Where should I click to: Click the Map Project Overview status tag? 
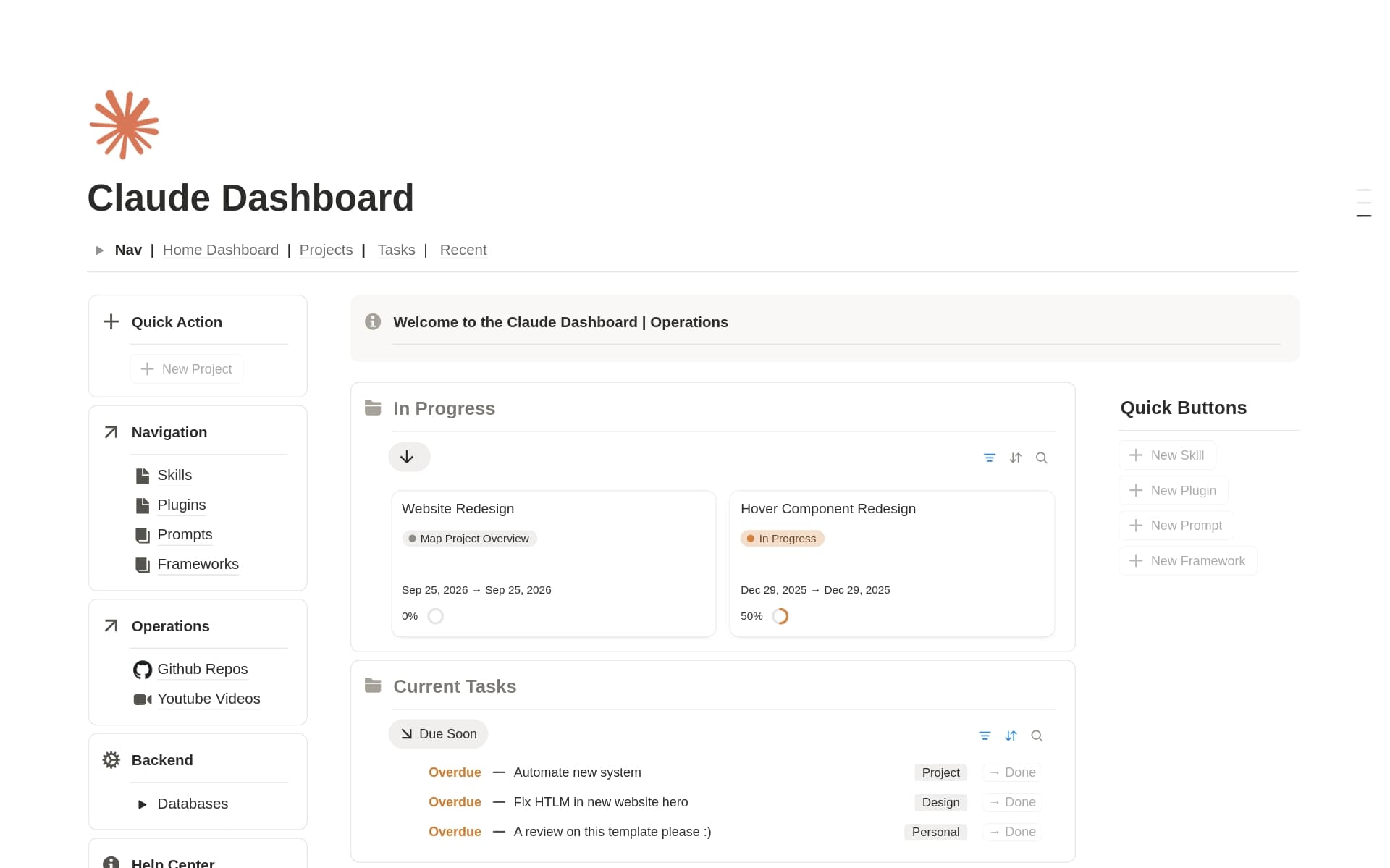469,539
